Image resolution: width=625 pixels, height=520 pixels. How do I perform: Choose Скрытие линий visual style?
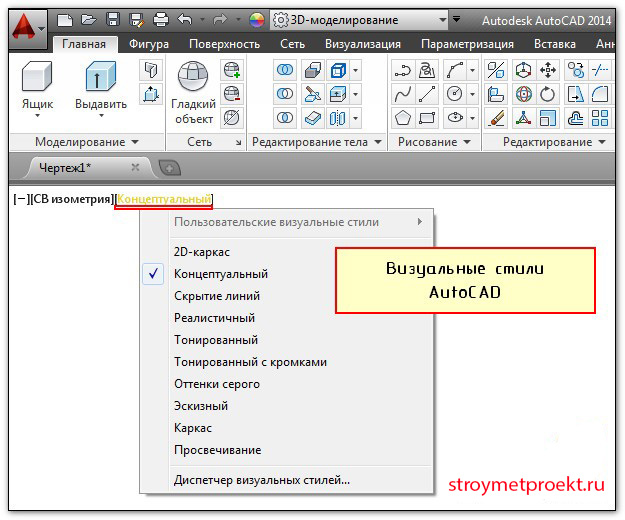217,296
